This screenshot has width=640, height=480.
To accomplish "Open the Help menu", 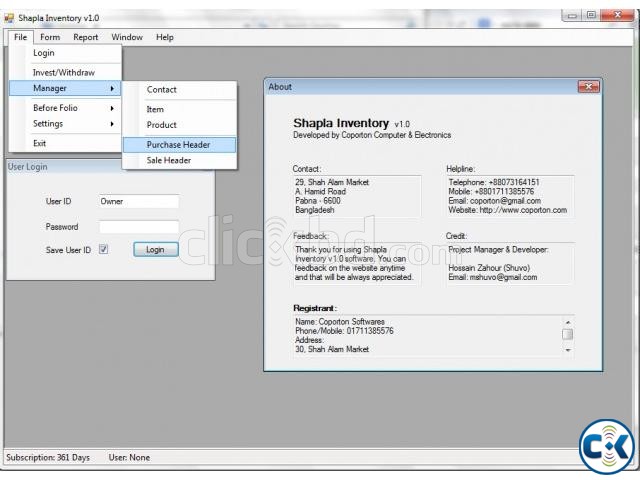I will click(165, 37).
